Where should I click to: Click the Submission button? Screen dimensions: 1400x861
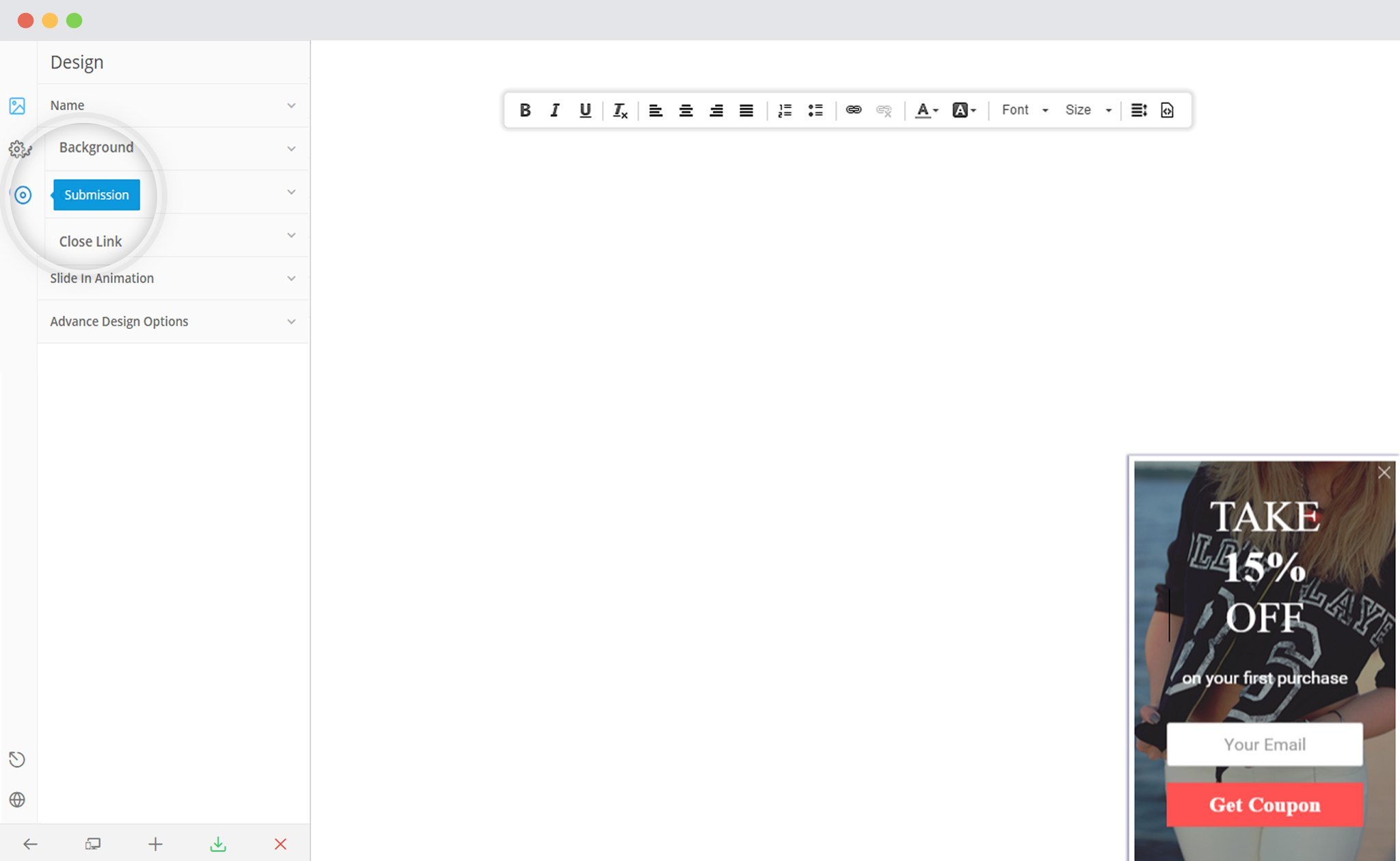(96, 194)
